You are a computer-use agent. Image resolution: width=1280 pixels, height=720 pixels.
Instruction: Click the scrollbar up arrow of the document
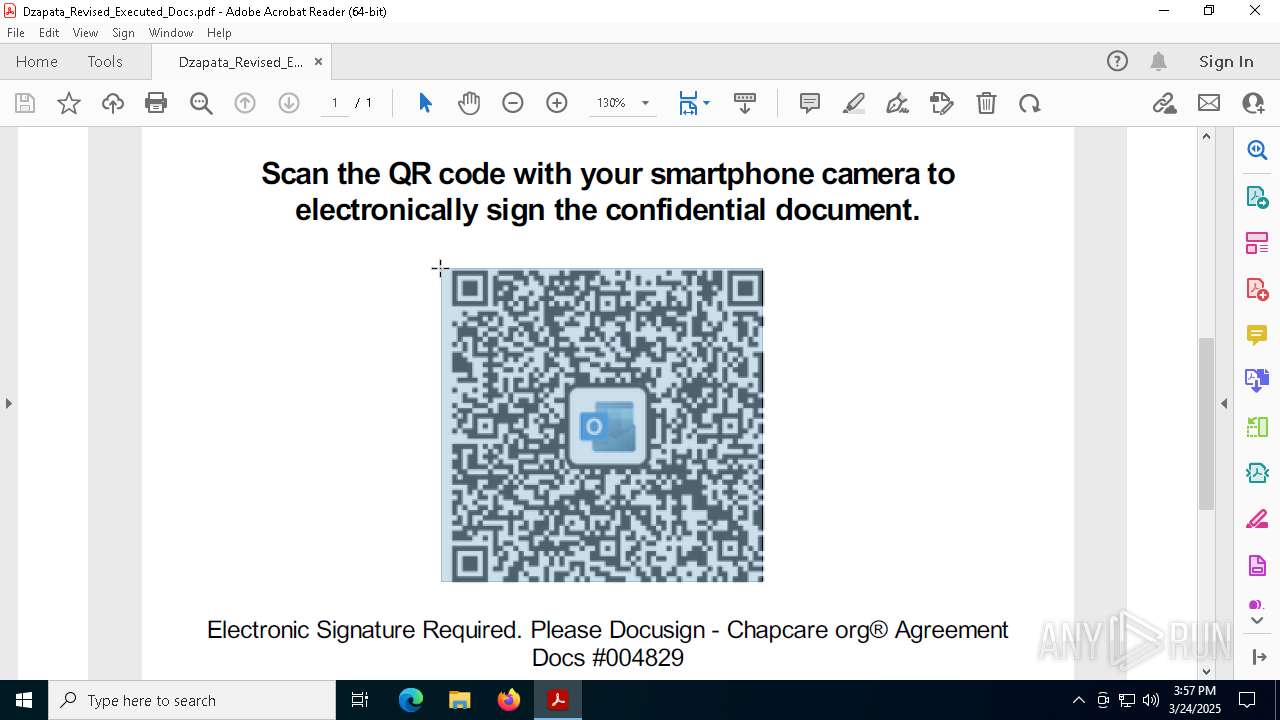point(1206,136)
